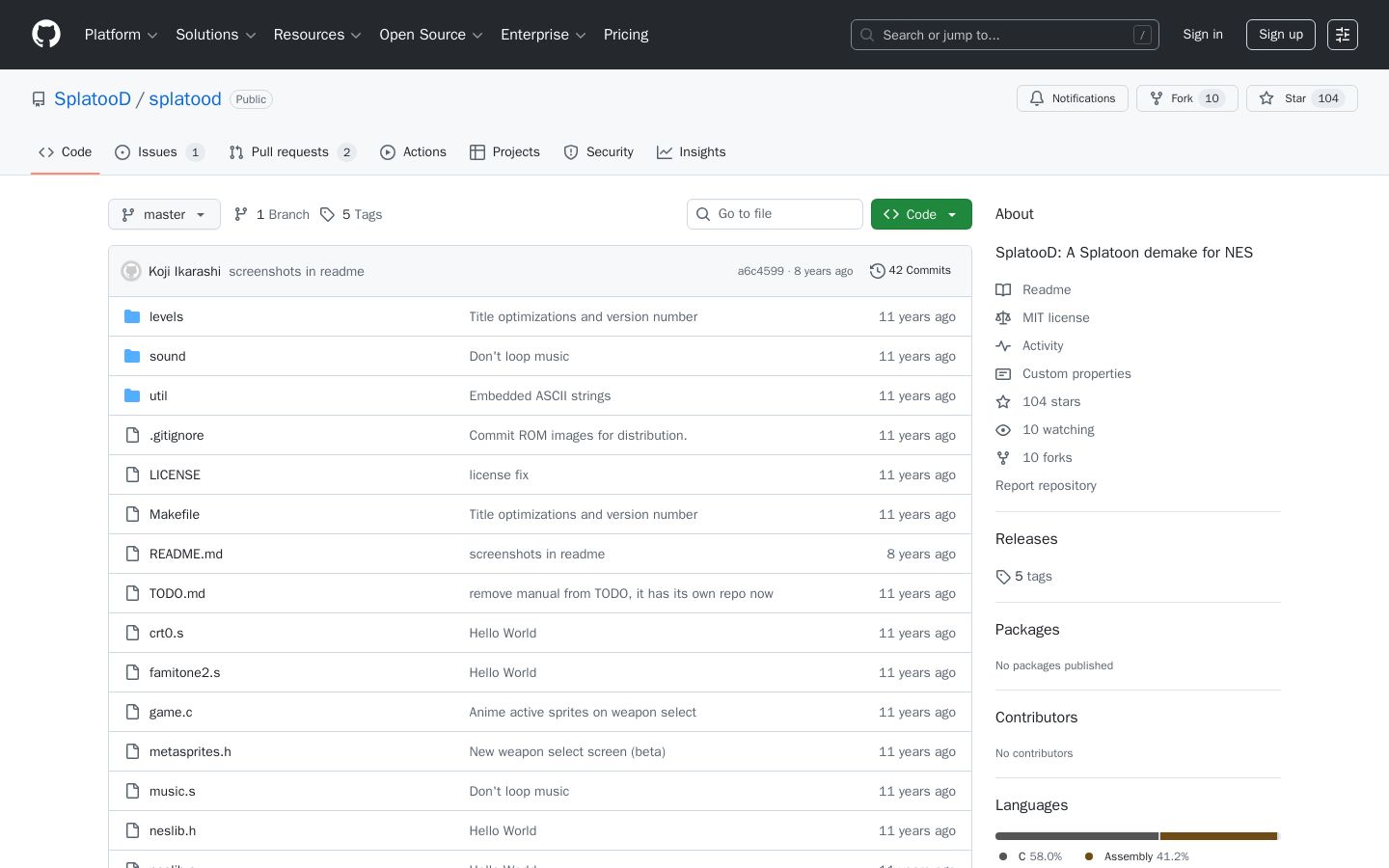Click the repository icon beside SplatooD

(39, 99)
